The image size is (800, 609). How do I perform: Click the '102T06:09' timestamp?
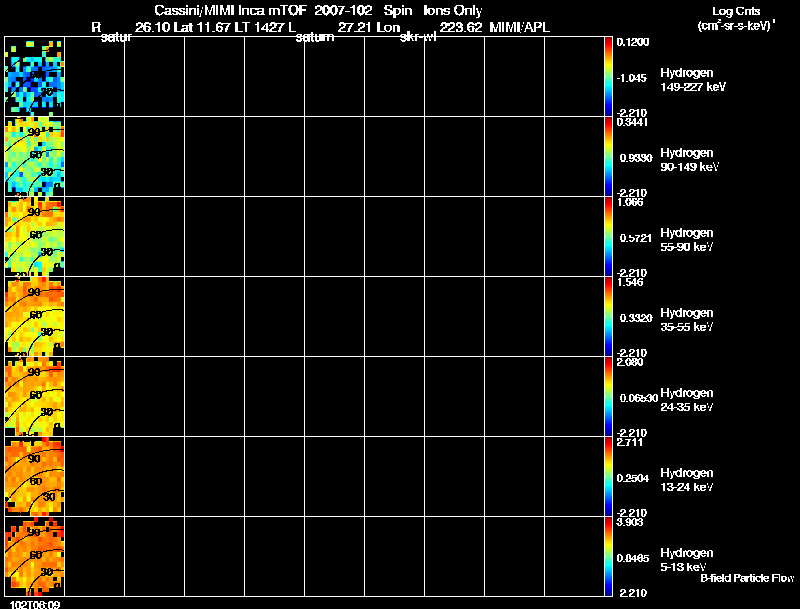(x=35, y=604)
